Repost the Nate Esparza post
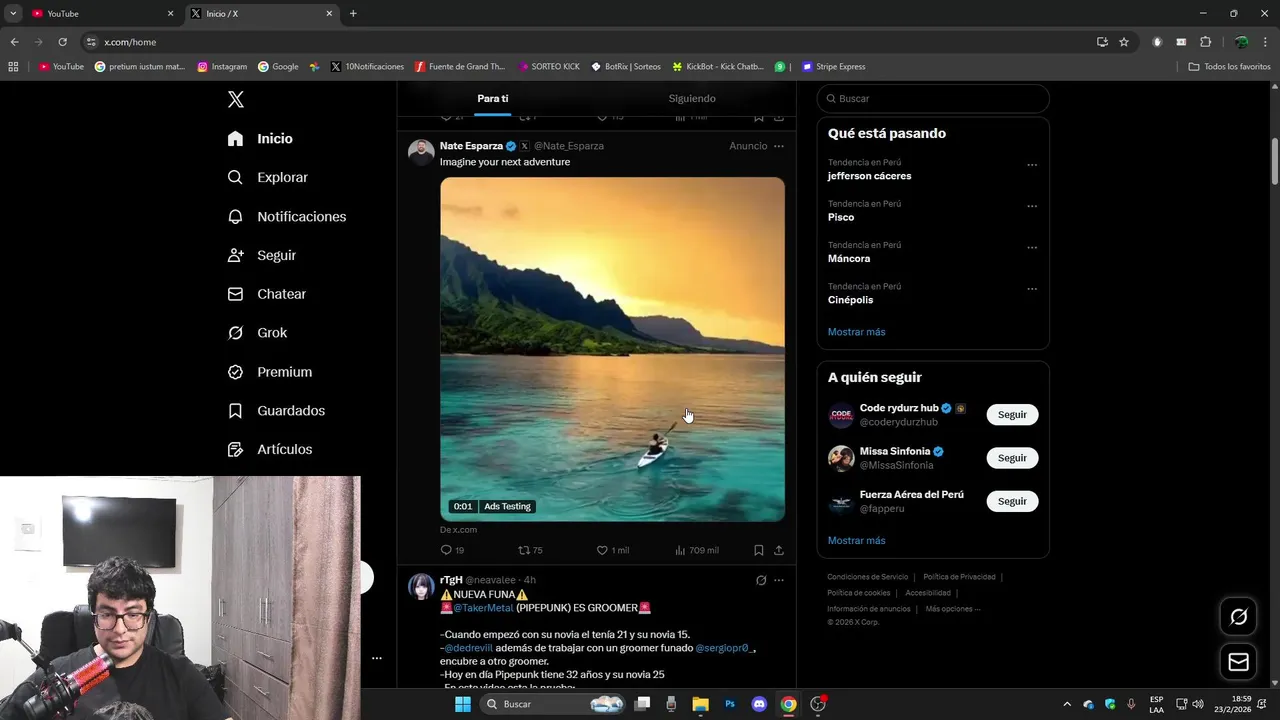The image size is (1280, 720). click(530, 550)
